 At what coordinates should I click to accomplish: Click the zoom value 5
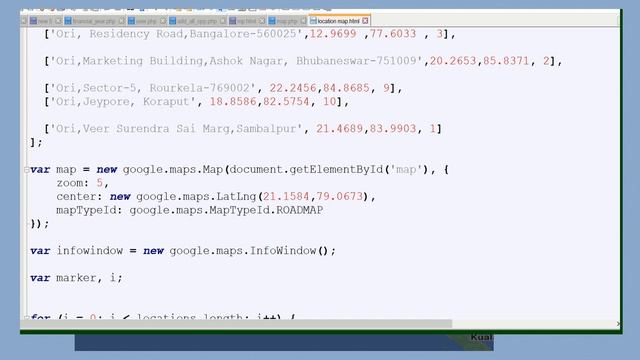point(100,183)
